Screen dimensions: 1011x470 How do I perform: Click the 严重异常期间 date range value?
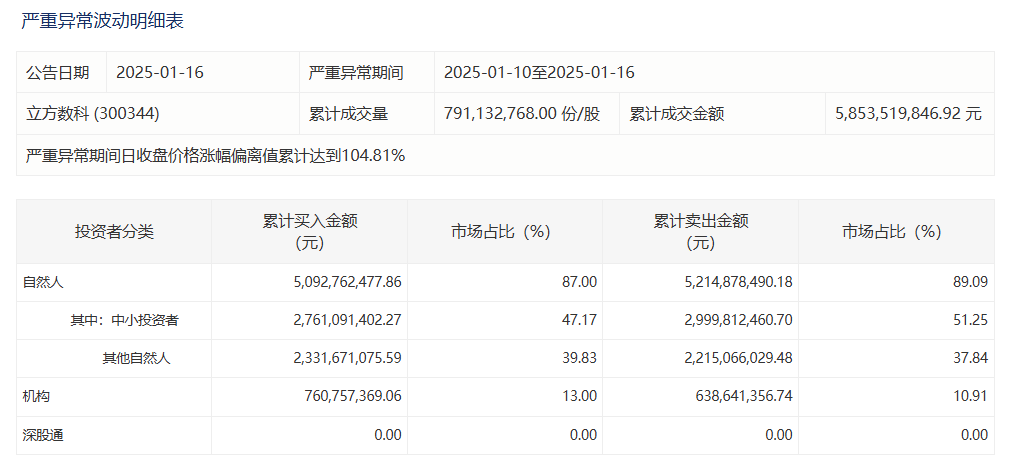539,73
